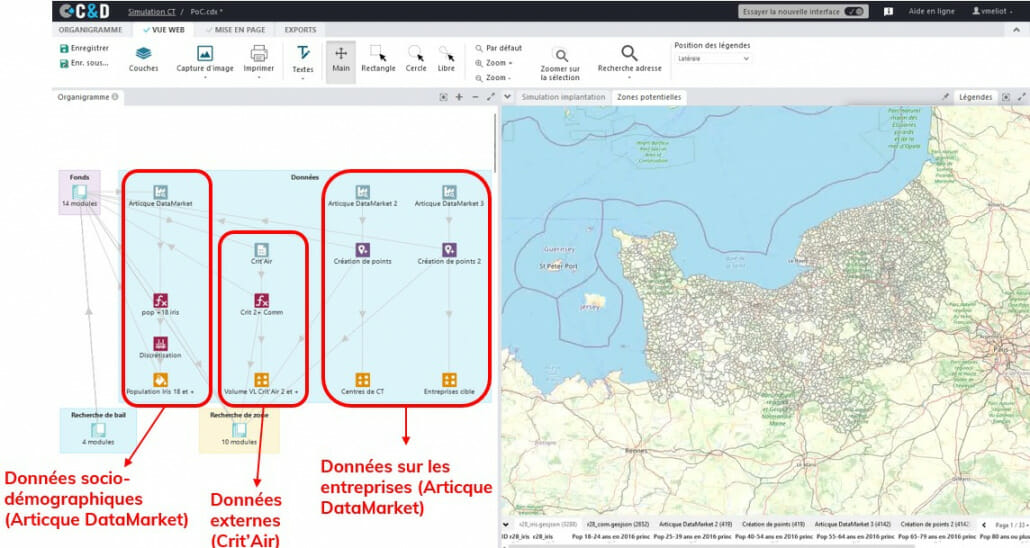Screen dimensions: 1030x548
Task: Click the Discrétisation module icon
Action: (x=160, y=344)
